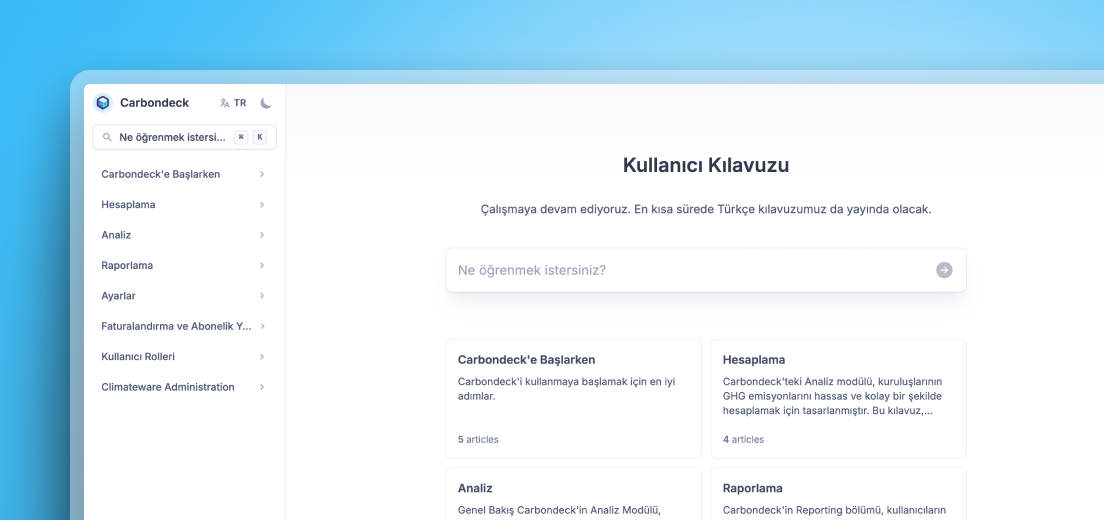Select Analiz in the sidebar
The image size is (1104, 520).
tap(116, 234)
